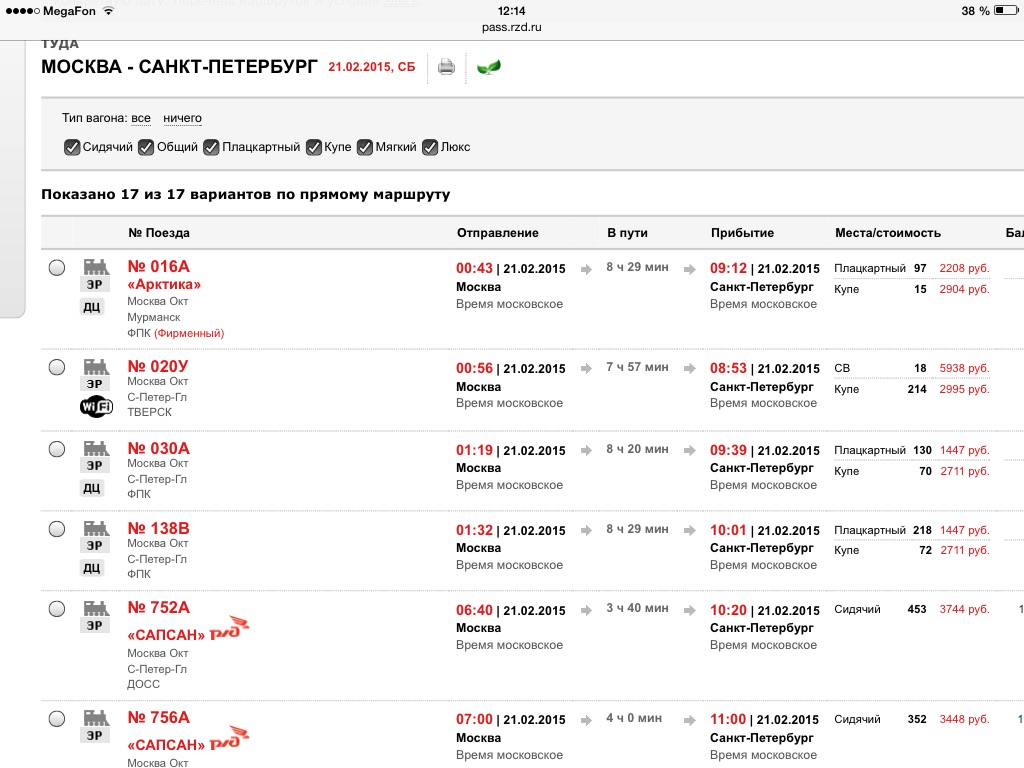Click the (Фирменный) label for train 016А
The width and height of the screenshot is (1024, 768).
click(x=189, y=334)
